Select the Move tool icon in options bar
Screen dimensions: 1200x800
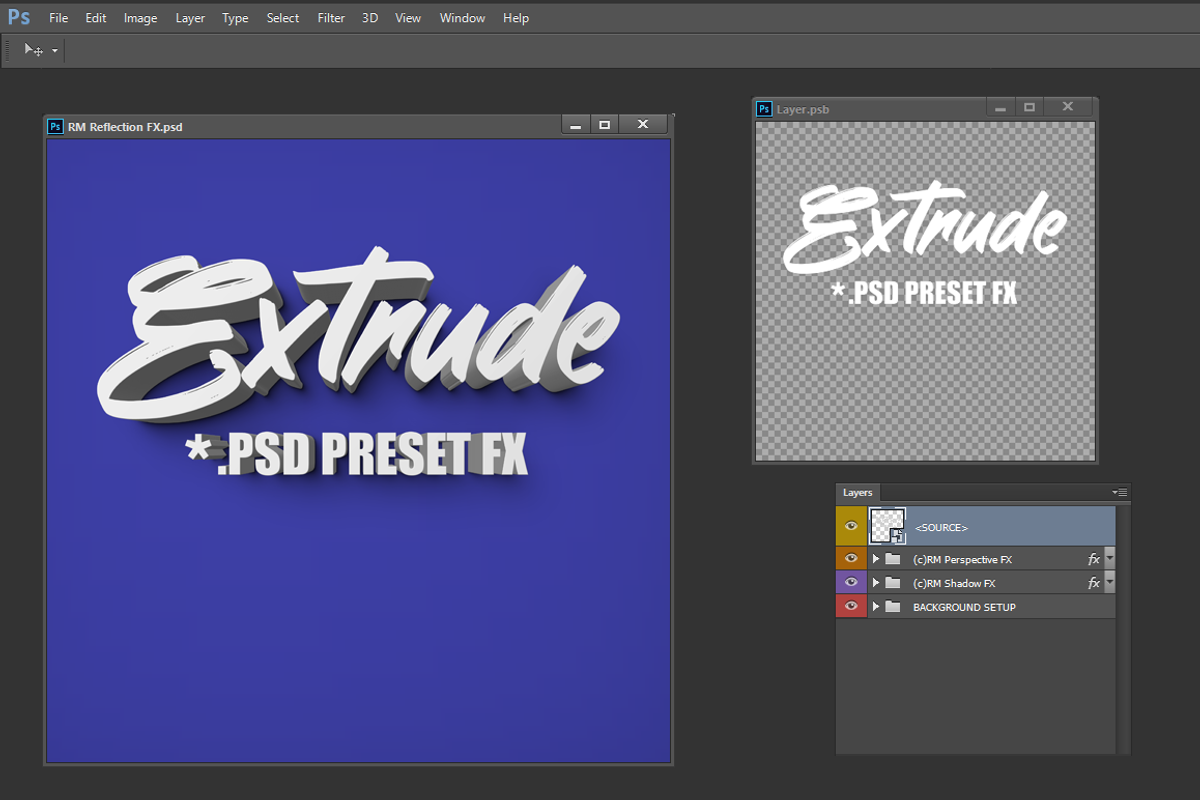(33, 50)
